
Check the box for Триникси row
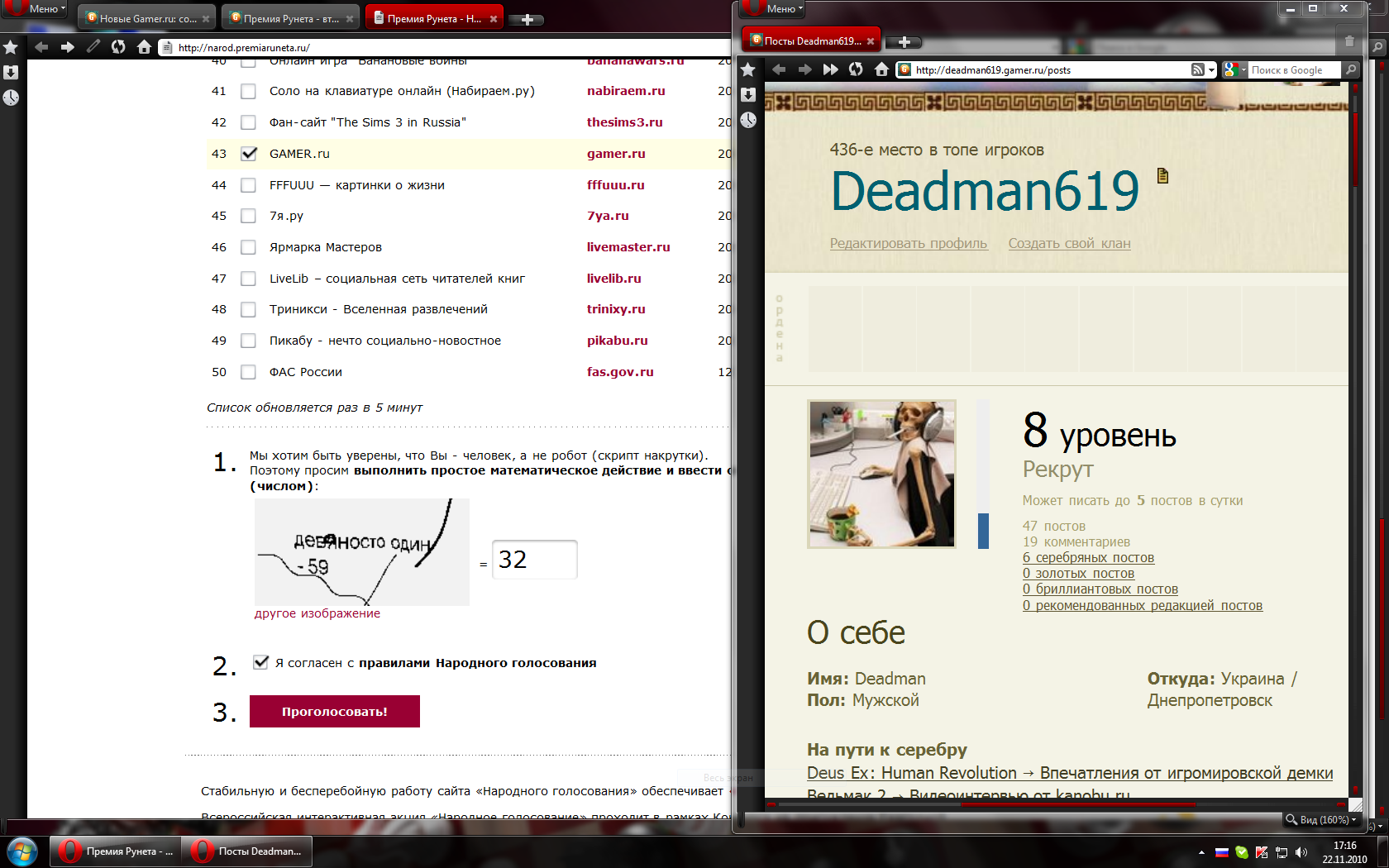pyautogui.click(x=248, y=309)
